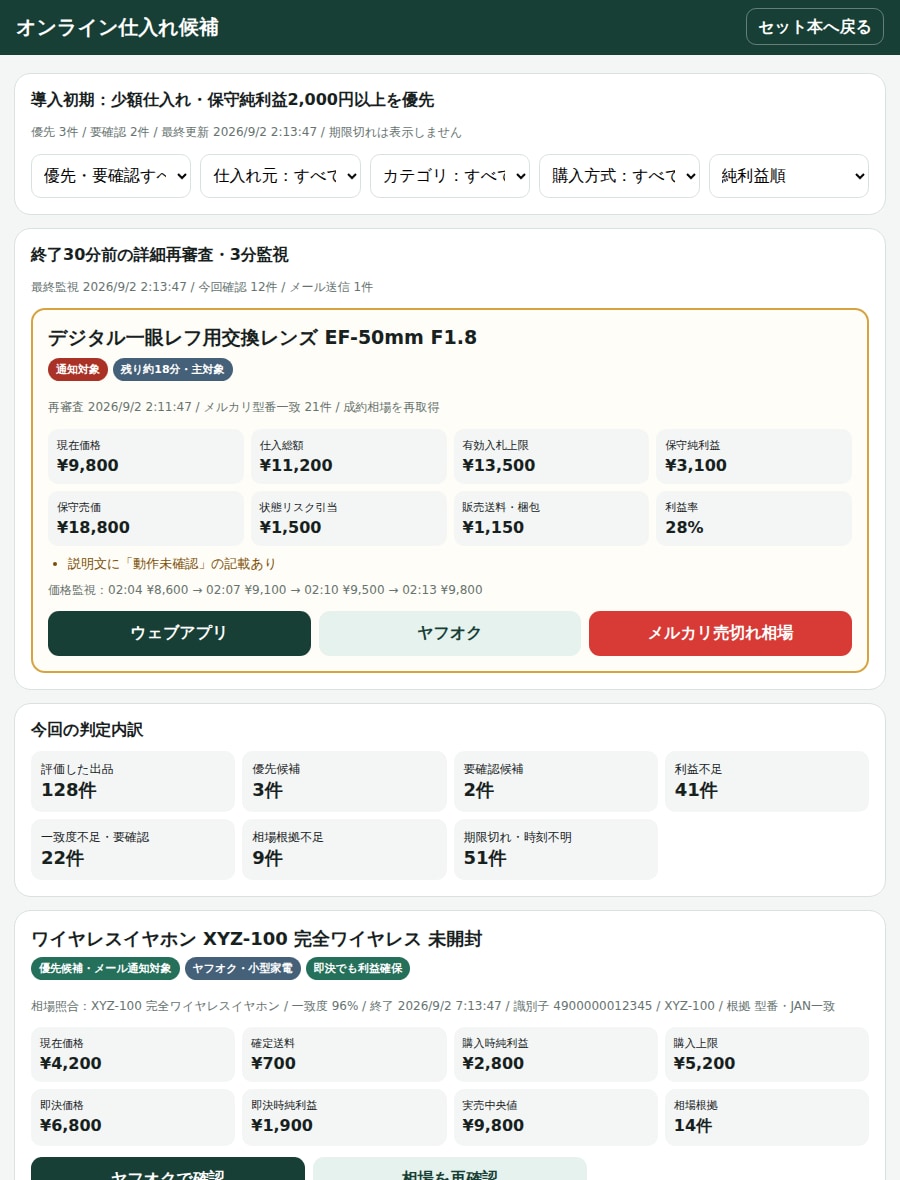Click the 一致度不足・要確認 22件 stat
The width and height of the screenshot is (900, 1180).
click(x=133, y=850)
